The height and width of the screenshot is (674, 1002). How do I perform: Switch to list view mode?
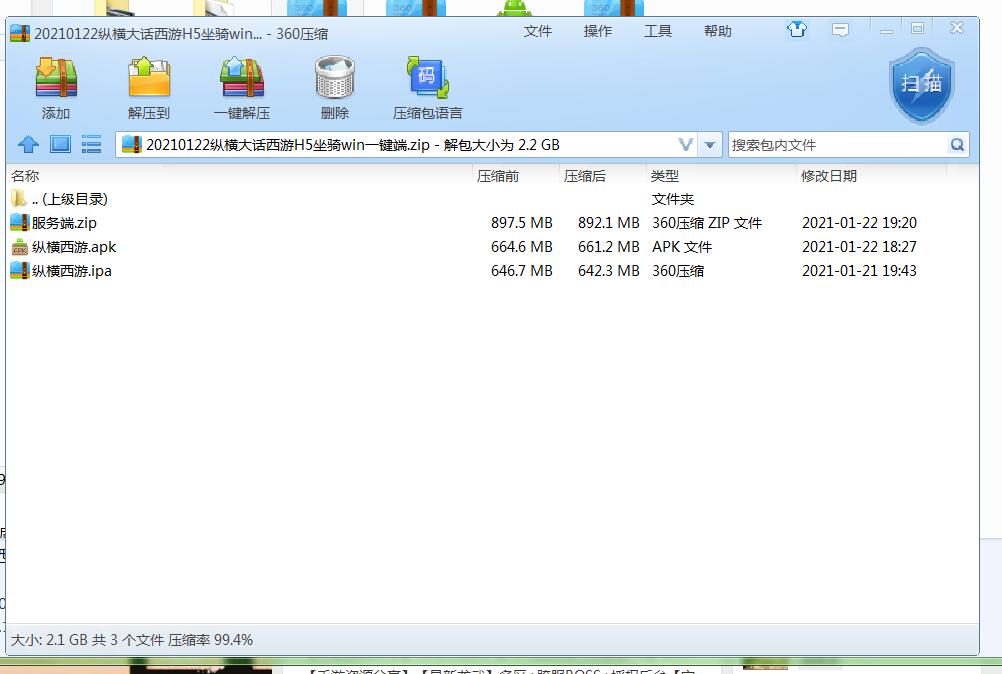pos(92,145)
